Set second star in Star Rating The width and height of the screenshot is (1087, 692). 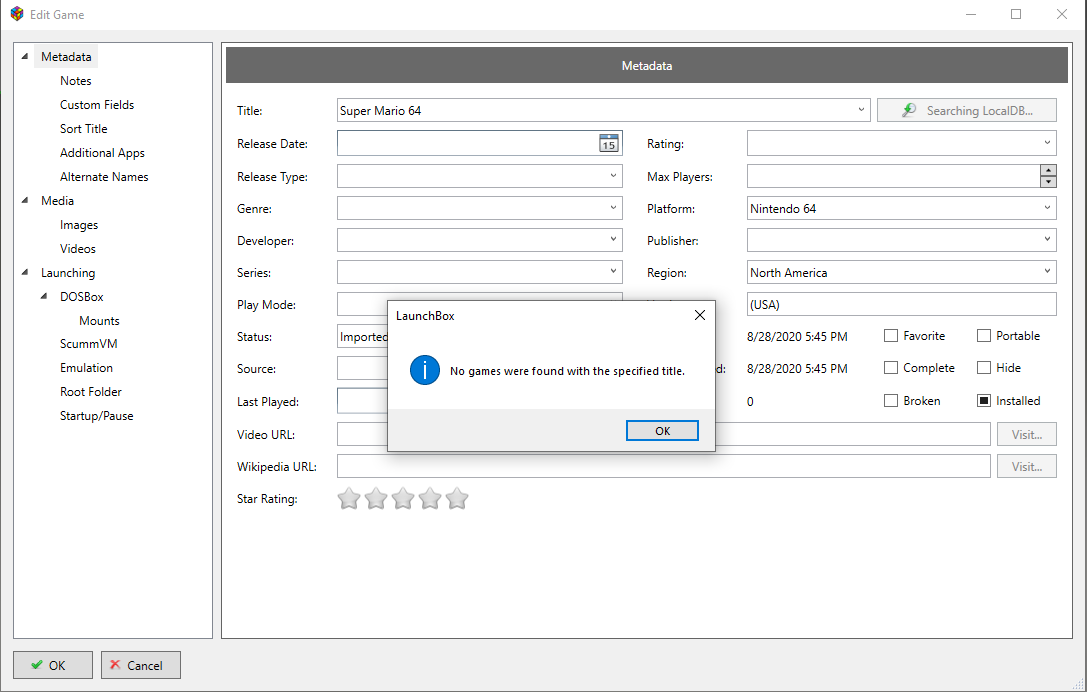(x=376, y=499)
